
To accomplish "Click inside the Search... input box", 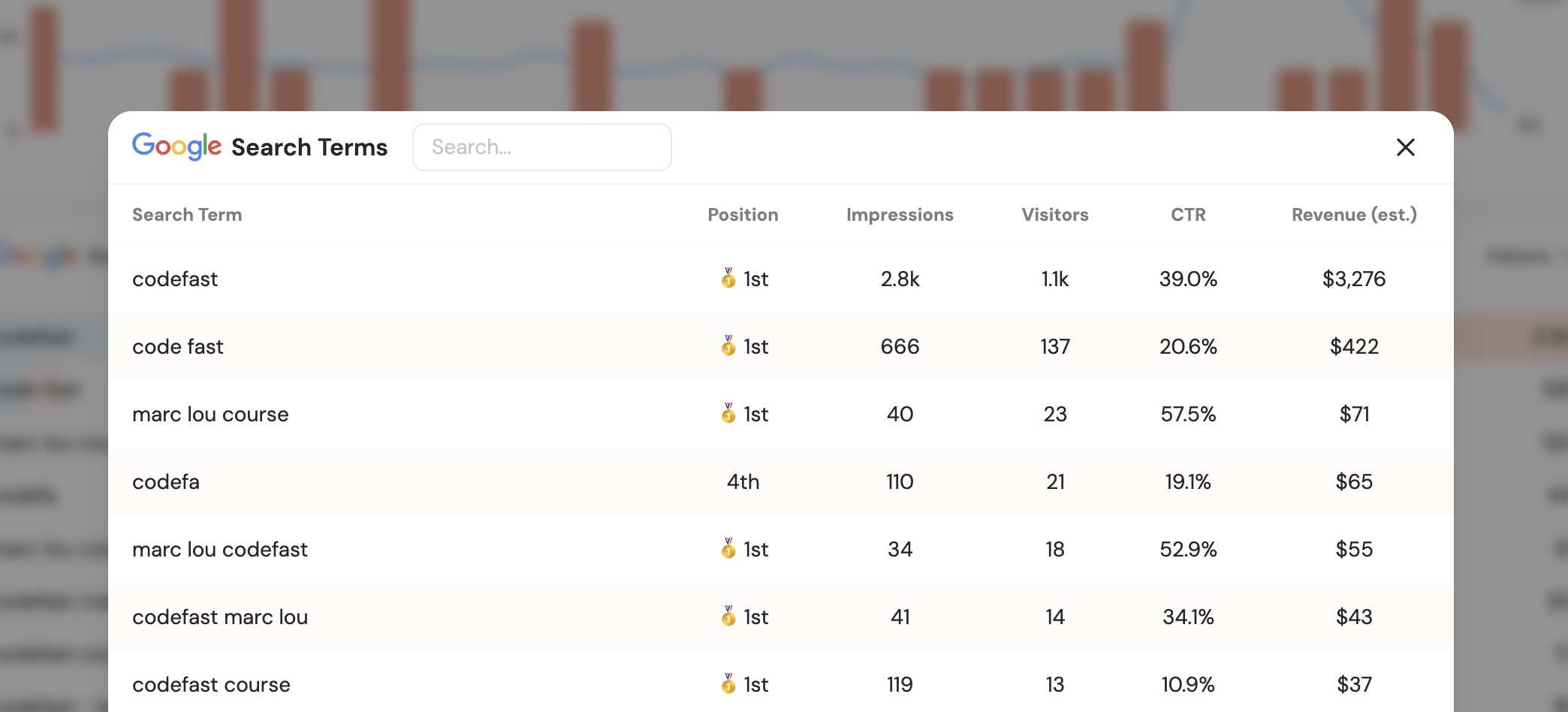I will [x=542, y=146].
